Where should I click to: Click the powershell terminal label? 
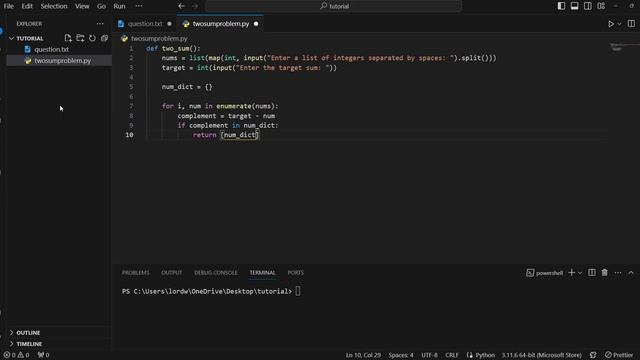pos(544,273)
